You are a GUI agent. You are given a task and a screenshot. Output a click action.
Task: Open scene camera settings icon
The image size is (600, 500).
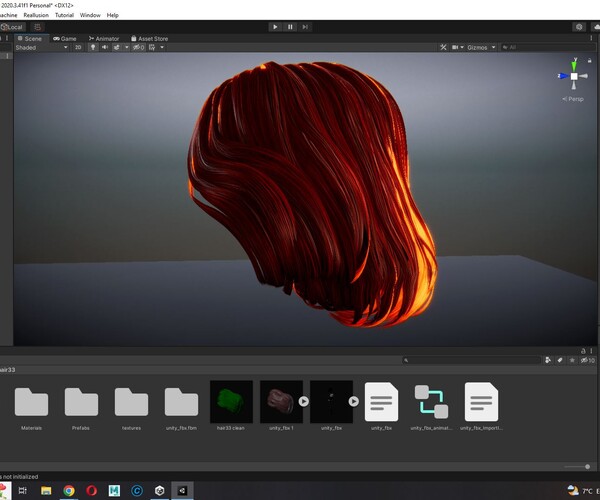455,47
